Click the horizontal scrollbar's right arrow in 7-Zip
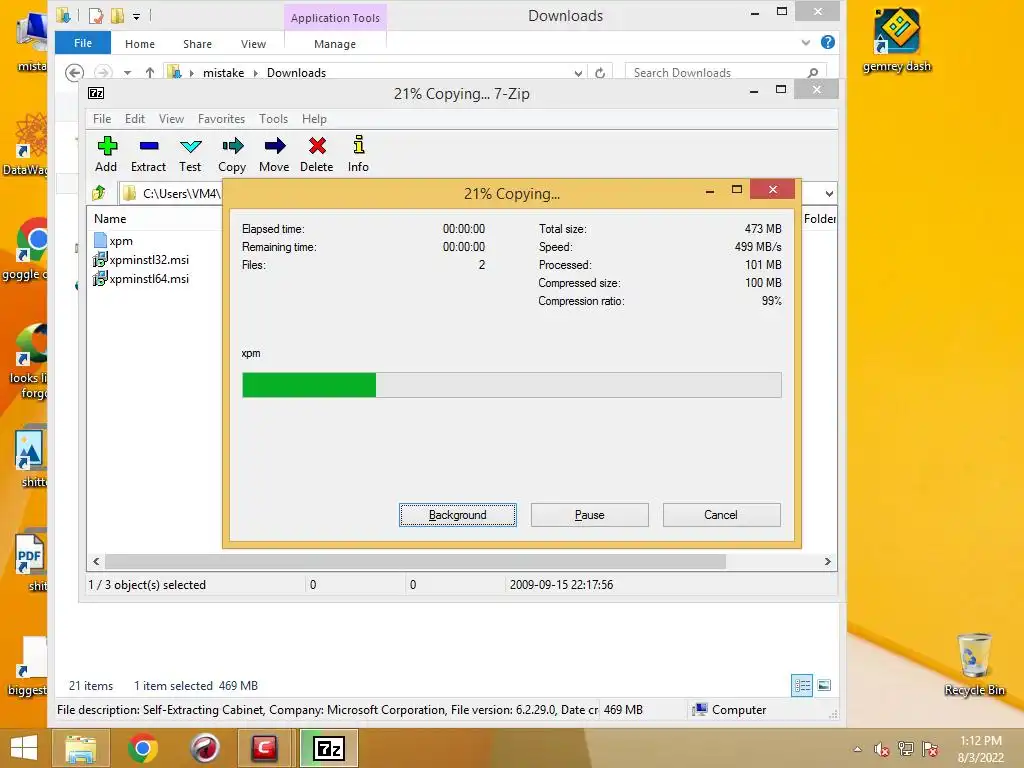This screenshot has height=768, width=1024. click(x=828, y=562)
